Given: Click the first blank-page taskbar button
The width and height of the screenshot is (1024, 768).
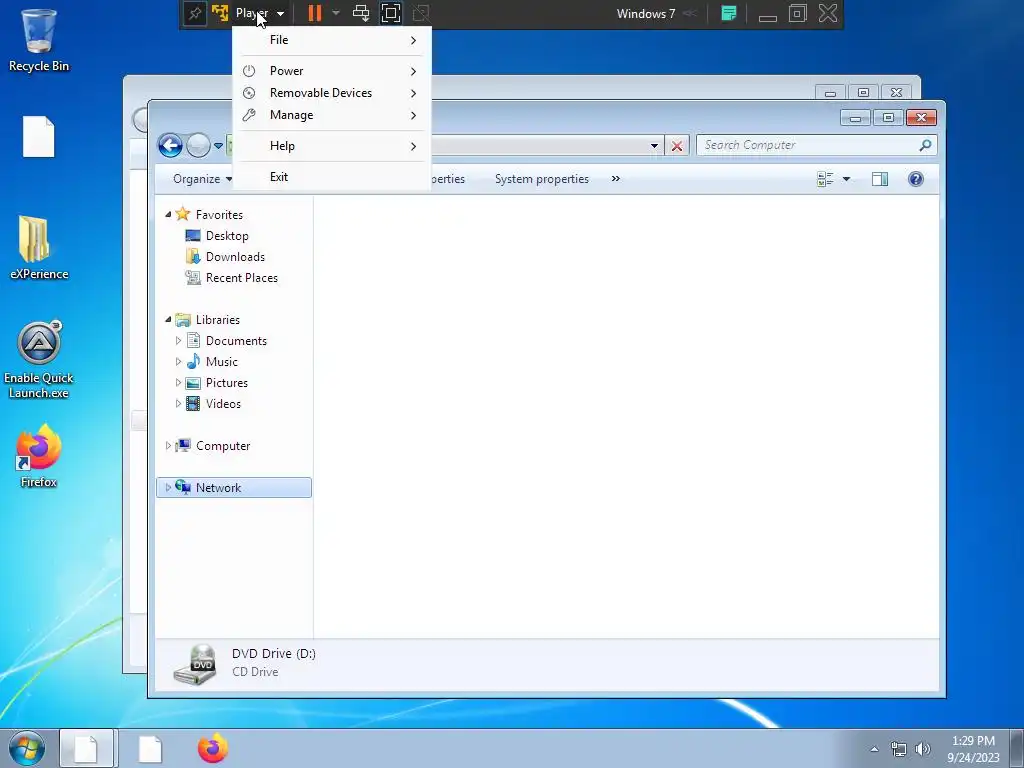Looking at the screenshot, I should (x=86, y=748).
